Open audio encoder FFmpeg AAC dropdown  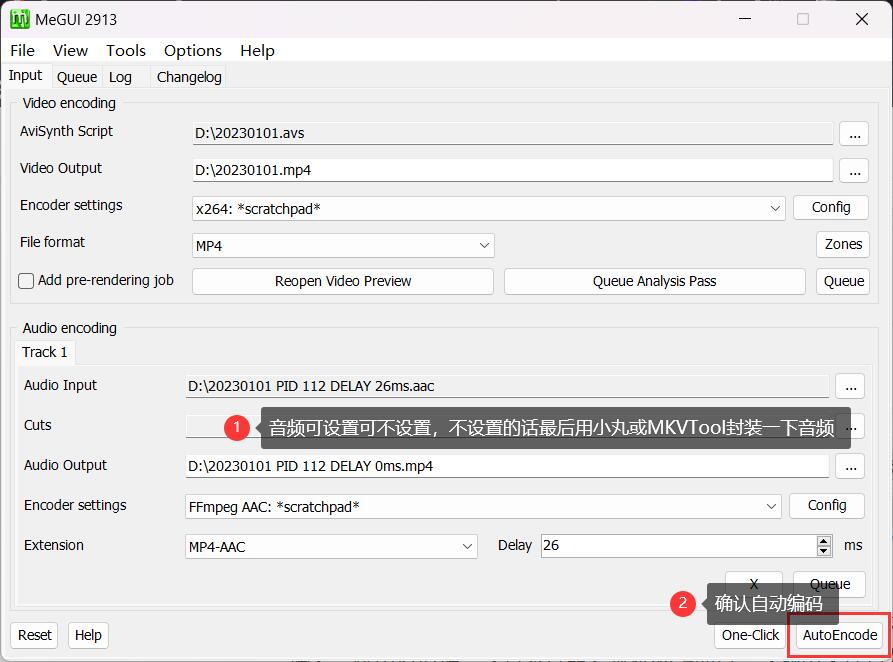(771, 506)
